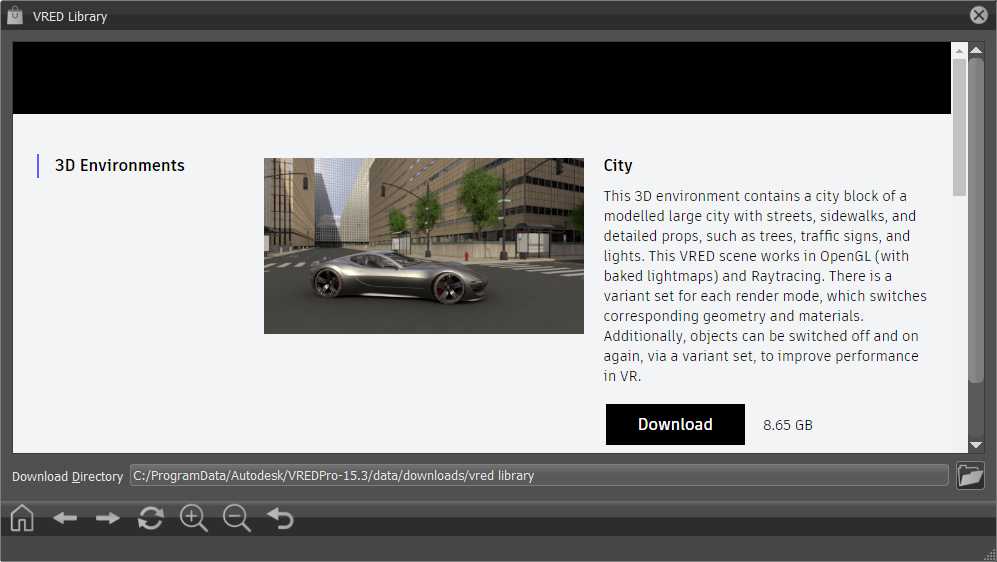The image size is (997, 562).
Task: Click the scroll up arrow
Action: (x=976, y=50)
